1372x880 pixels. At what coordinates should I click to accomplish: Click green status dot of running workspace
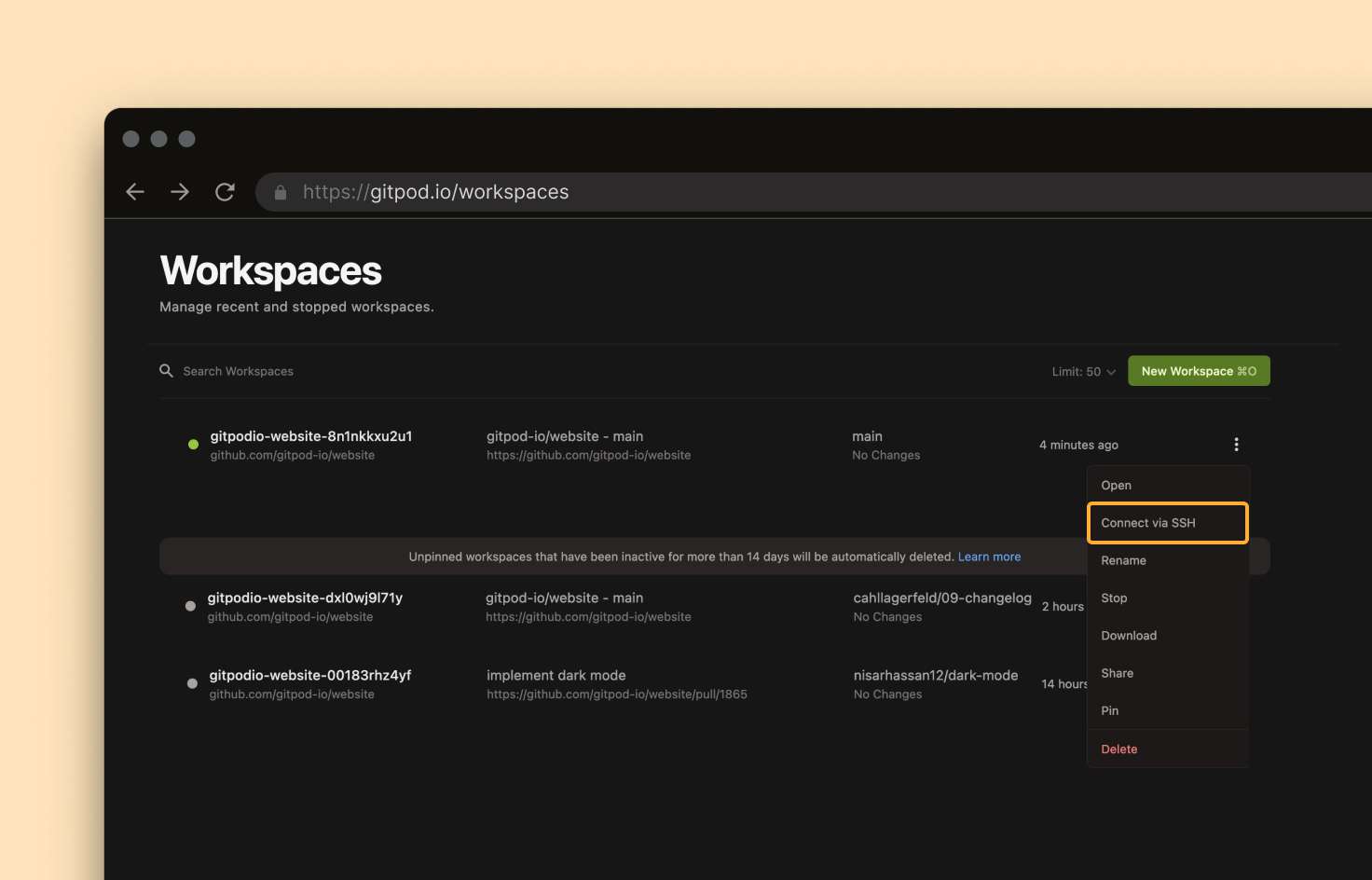coord(193,445)
